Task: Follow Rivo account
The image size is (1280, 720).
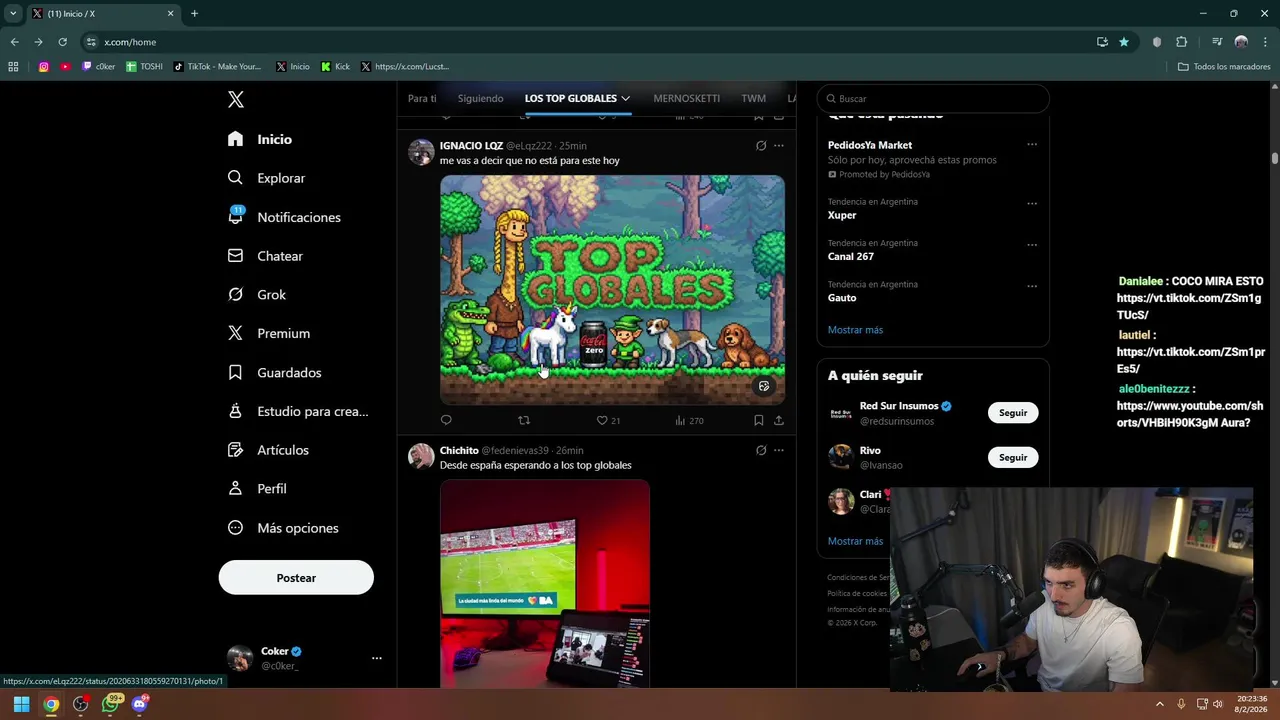Action: (x=1013, y=457)
